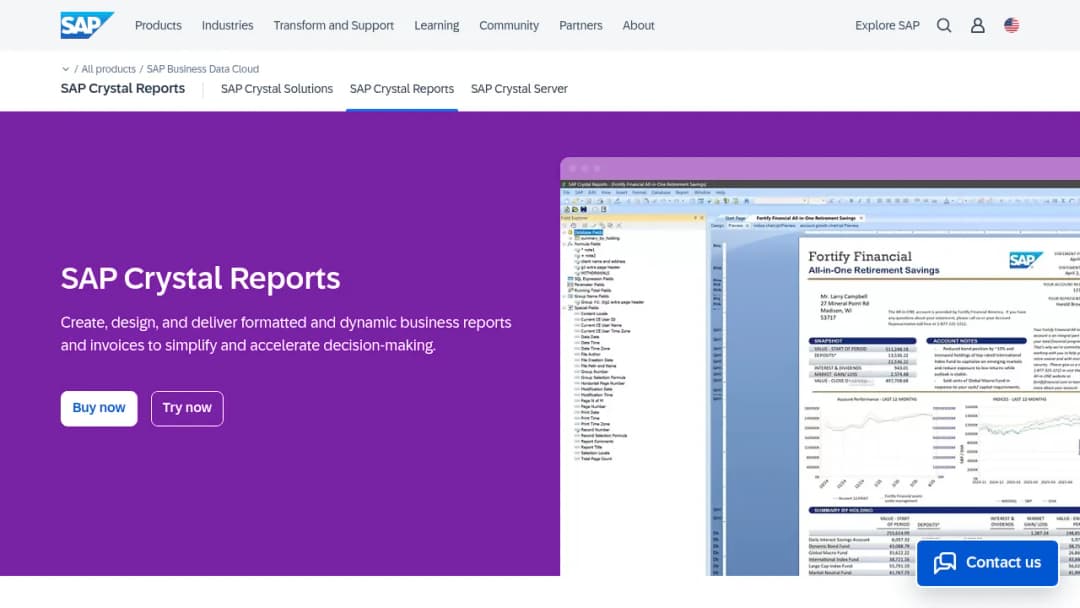Click Explore SAP

click(887, 25)
